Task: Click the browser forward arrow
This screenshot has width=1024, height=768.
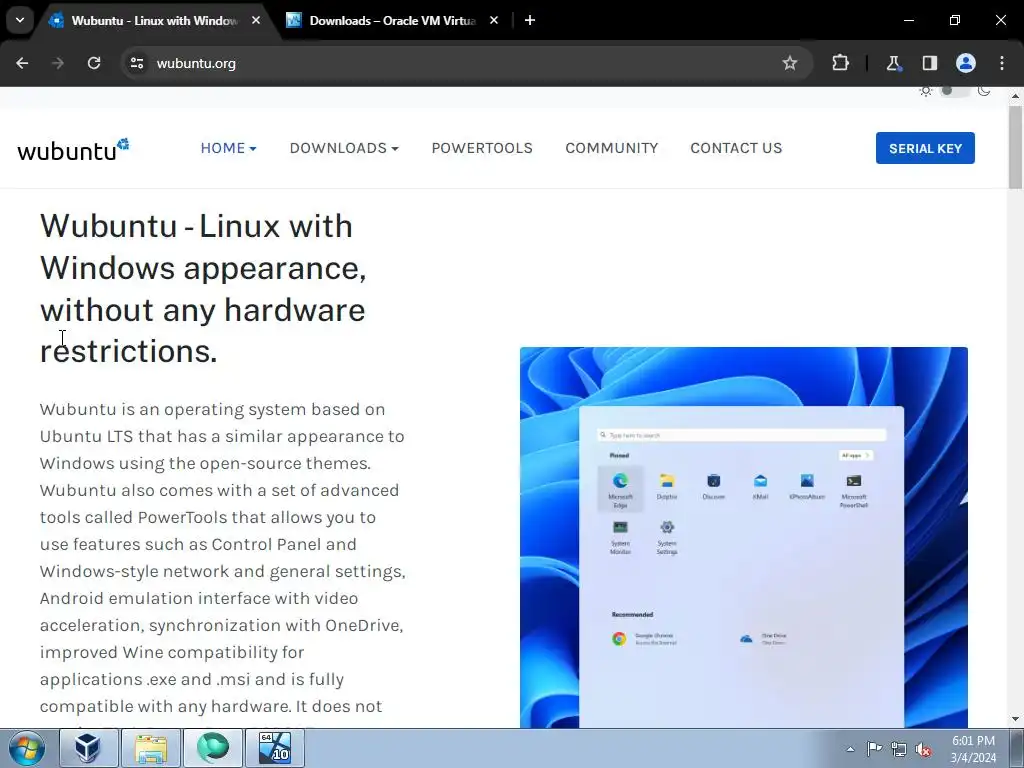Action: click(x=58, y=63)
